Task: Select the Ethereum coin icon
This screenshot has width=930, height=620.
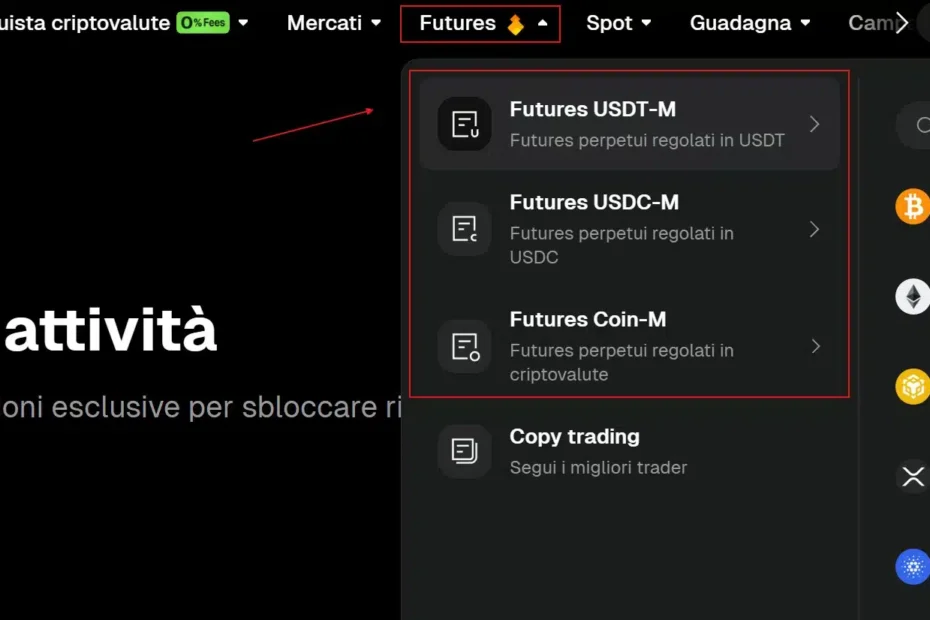Action: click(912, 297)
